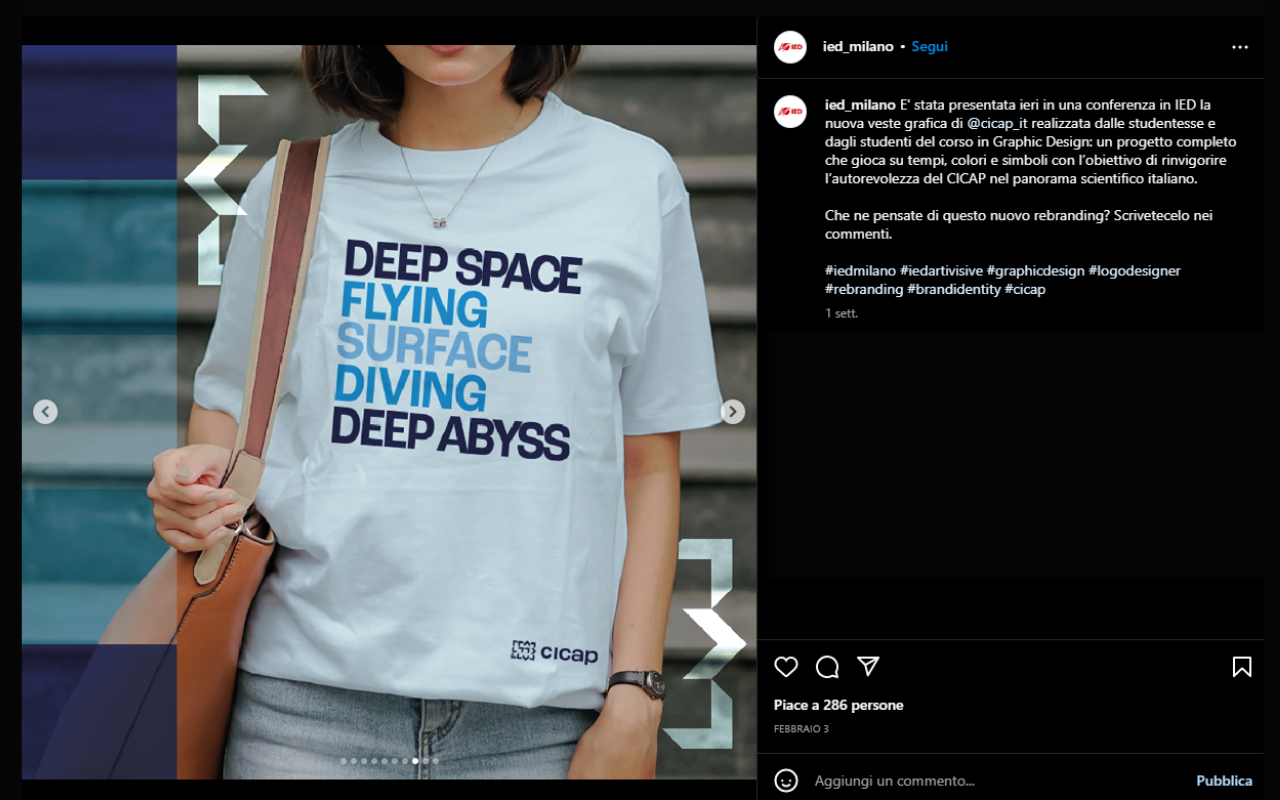
Task: Like the post with heart icon
Action: 787,667
